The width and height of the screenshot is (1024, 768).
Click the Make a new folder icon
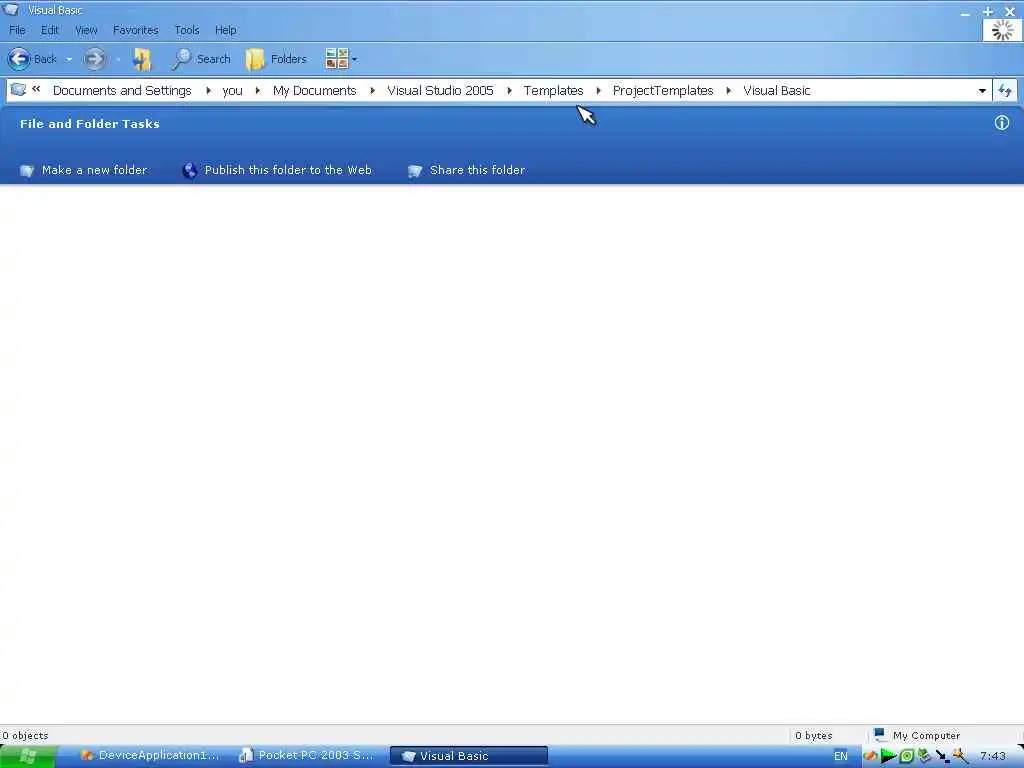27,170
